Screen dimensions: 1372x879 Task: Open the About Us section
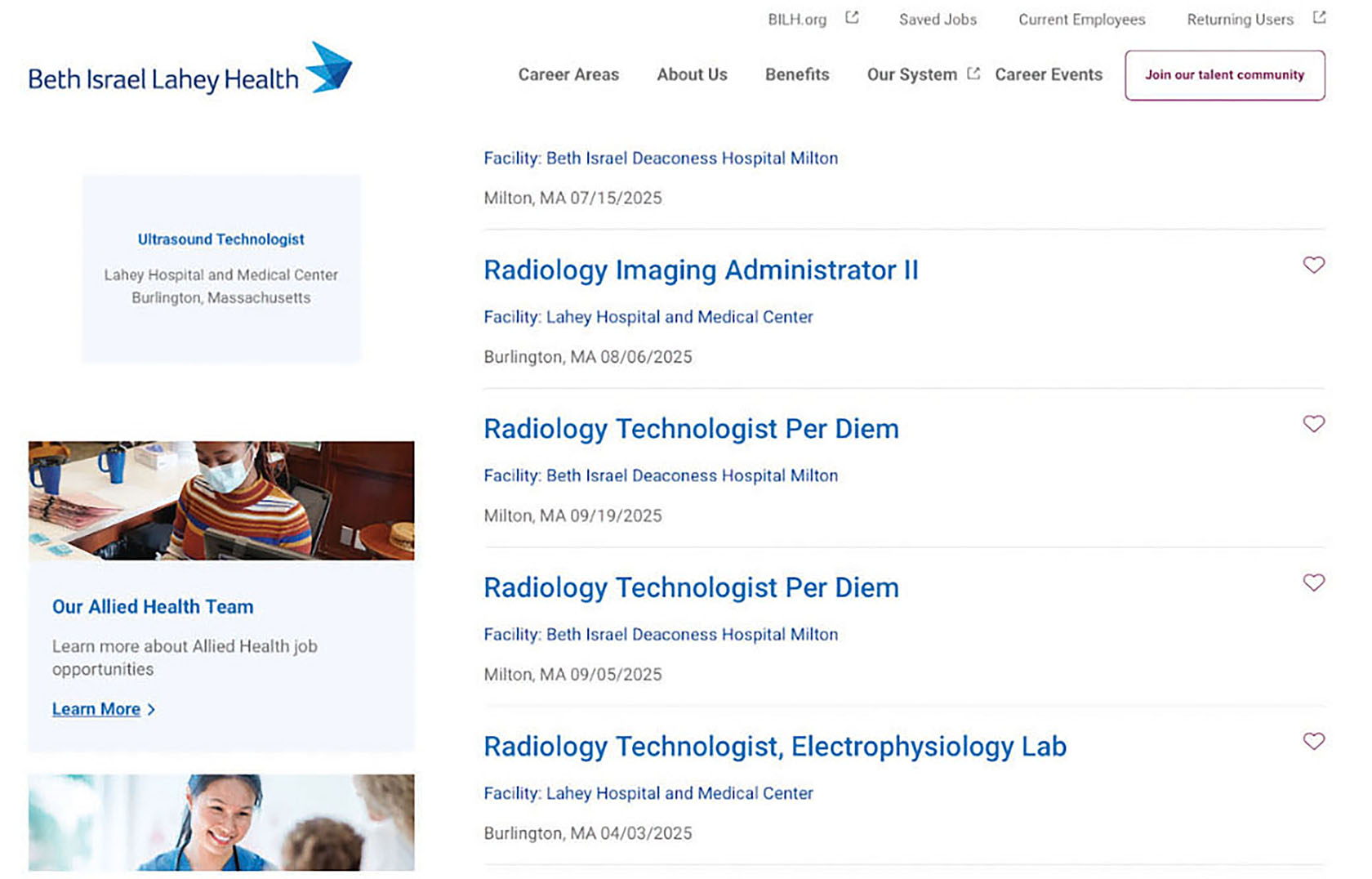[x=692, y=74]
